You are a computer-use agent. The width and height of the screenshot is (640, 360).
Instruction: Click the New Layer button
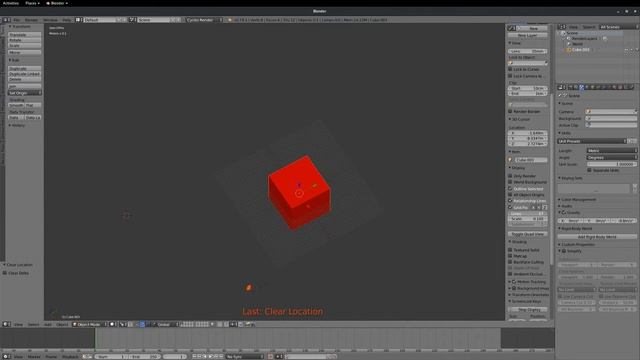point(527,36)
